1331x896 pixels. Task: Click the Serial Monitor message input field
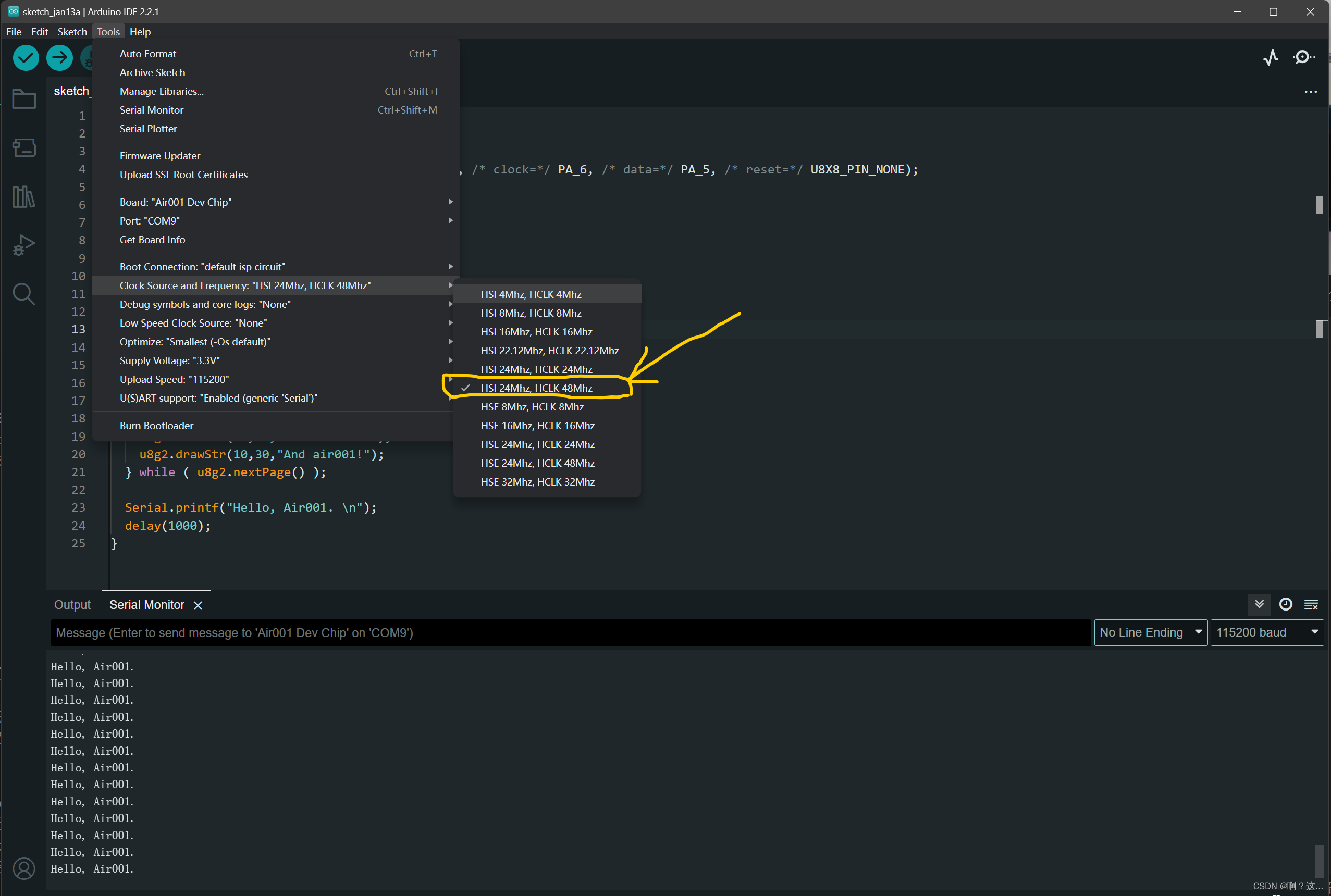click(570, 632)
